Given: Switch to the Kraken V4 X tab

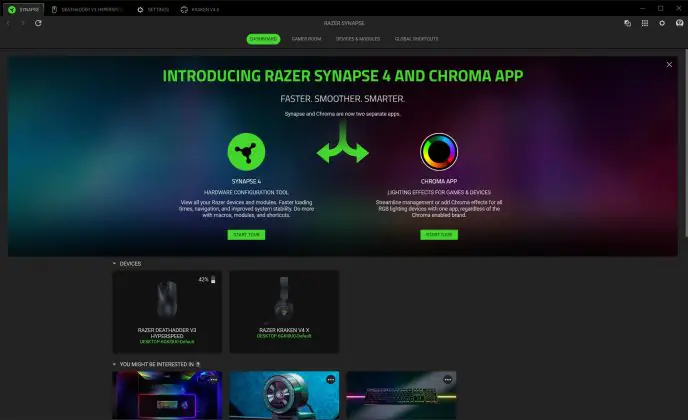Looking at the screenshot, I should pyautogui.click(x=200, y=10).
